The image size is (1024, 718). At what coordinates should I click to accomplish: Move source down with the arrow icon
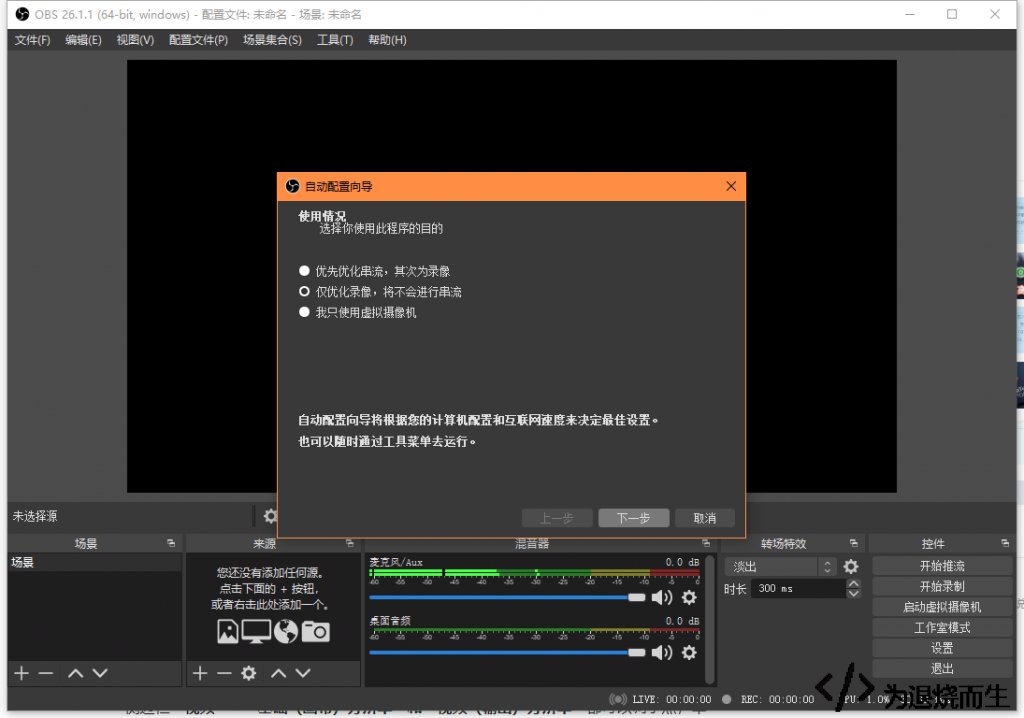[303, 673]
